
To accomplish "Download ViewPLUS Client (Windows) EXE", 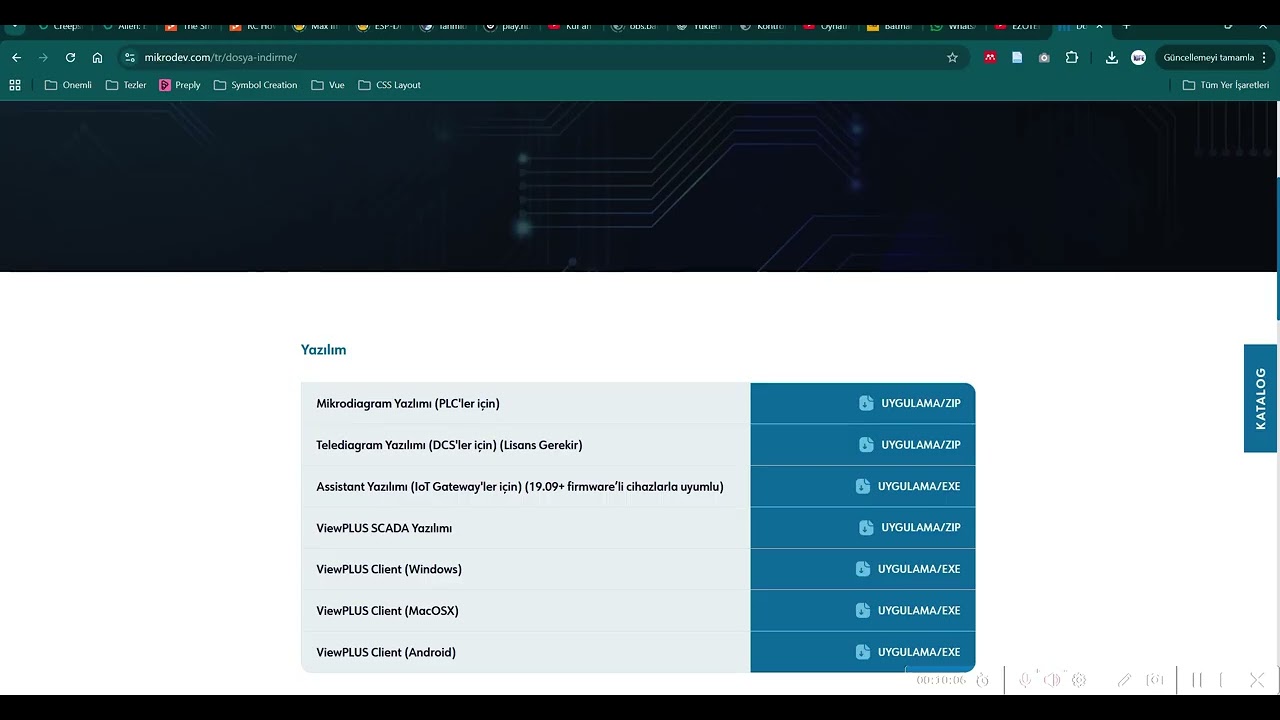I will tap(908, 569).
